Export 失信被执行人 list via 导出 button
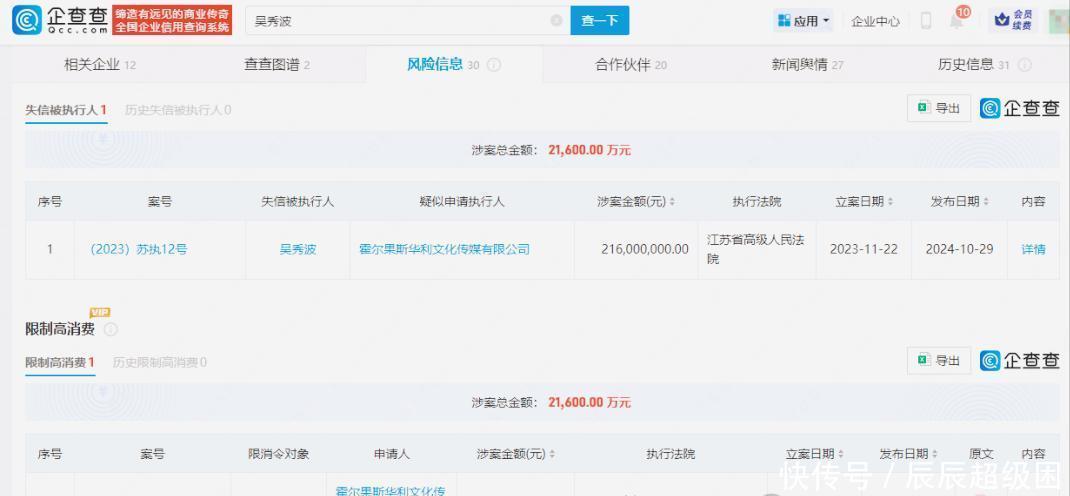 coord(939,109)
